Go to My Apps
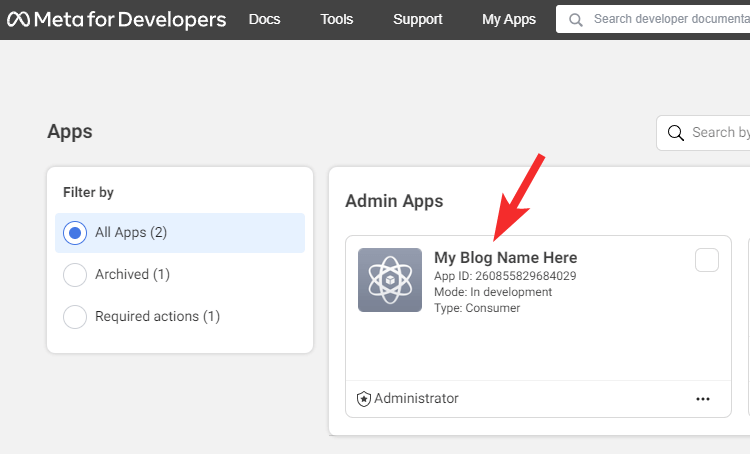This screenshot has width=750, height=454. pyautogui.click(x=509, y=19)
